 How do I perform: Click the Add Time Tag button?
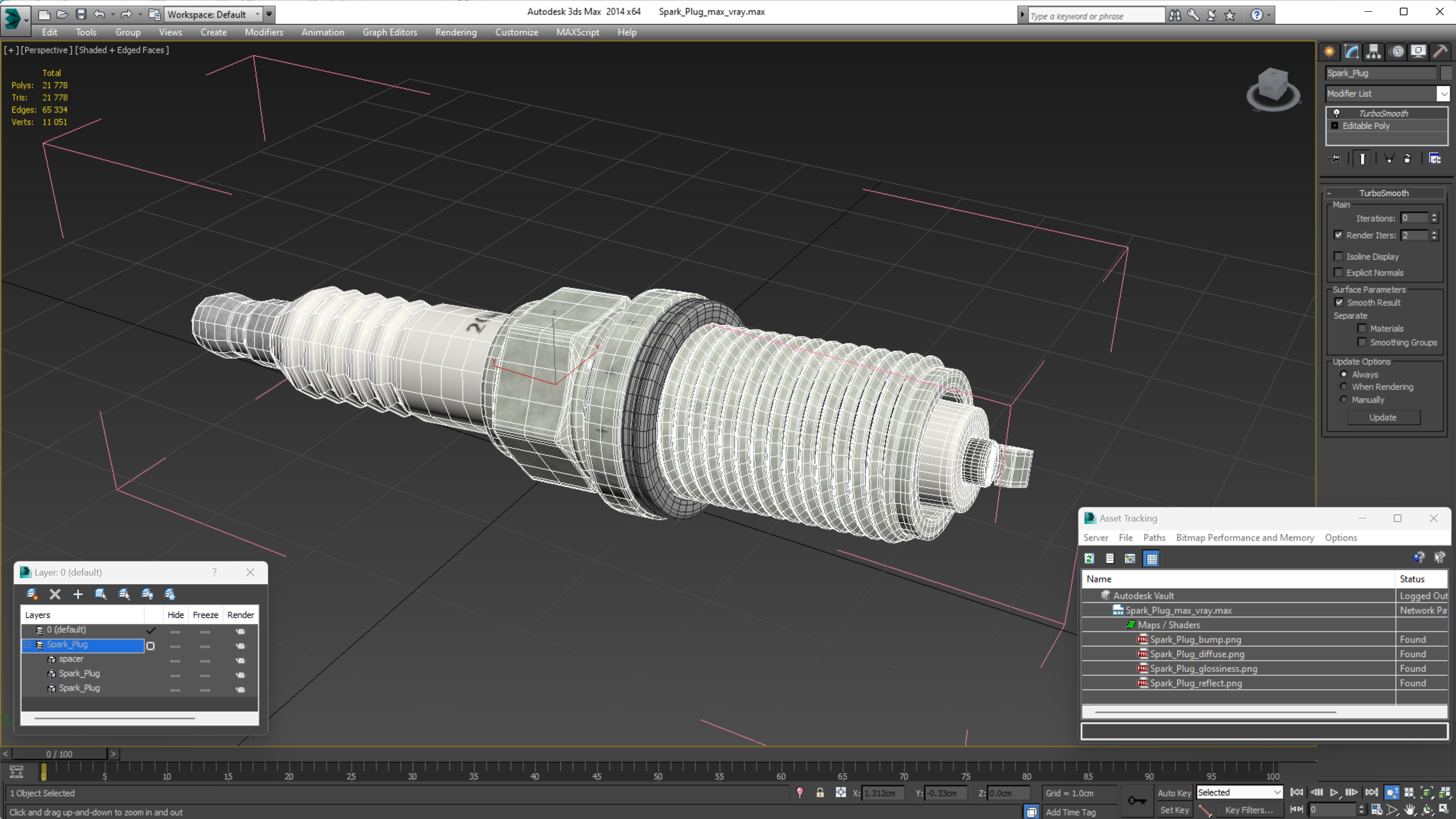click(1078, 810)
